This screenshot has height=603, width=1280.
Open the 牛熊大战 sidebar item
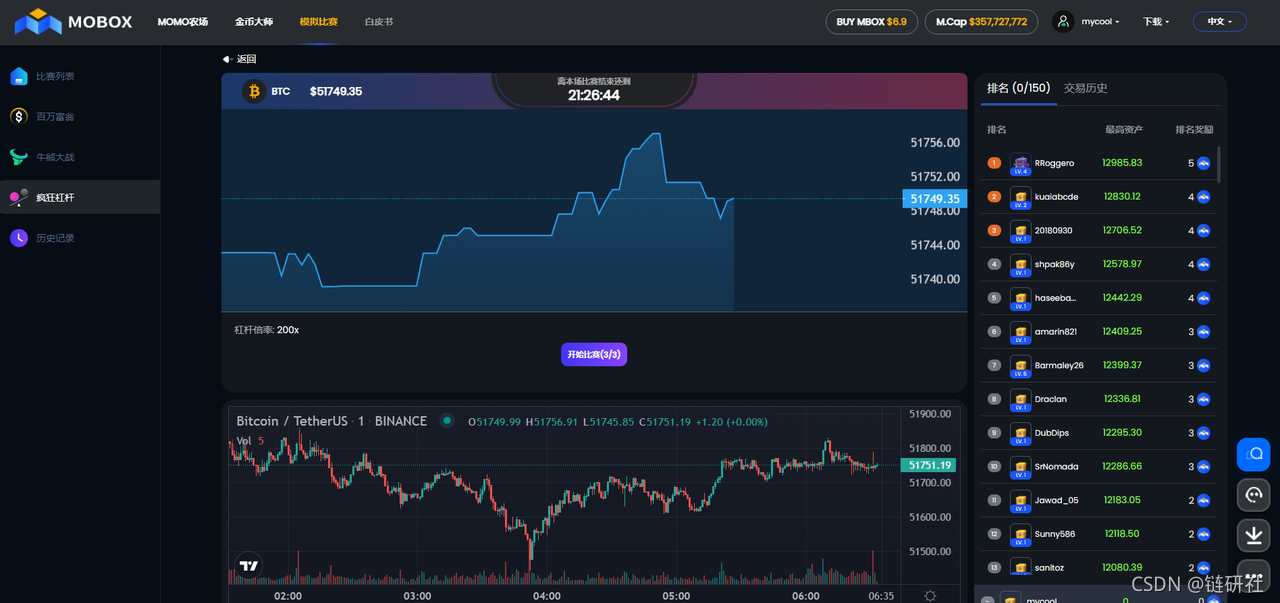80,157
